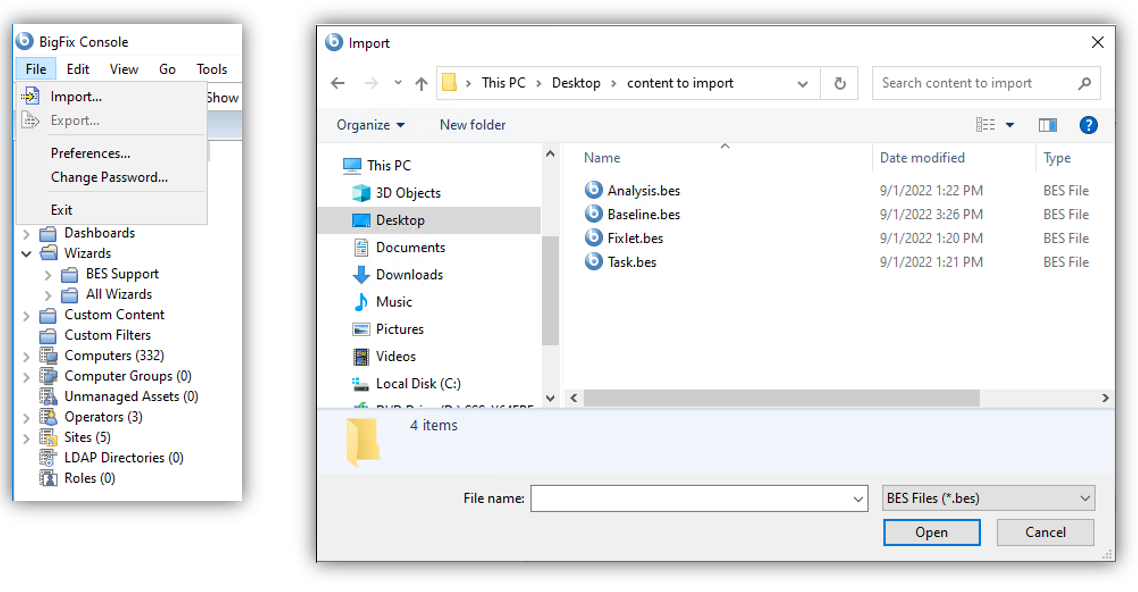The image size is (1138, 592).
Task: Select the Baseline.bes file
Action: point(643,215)
